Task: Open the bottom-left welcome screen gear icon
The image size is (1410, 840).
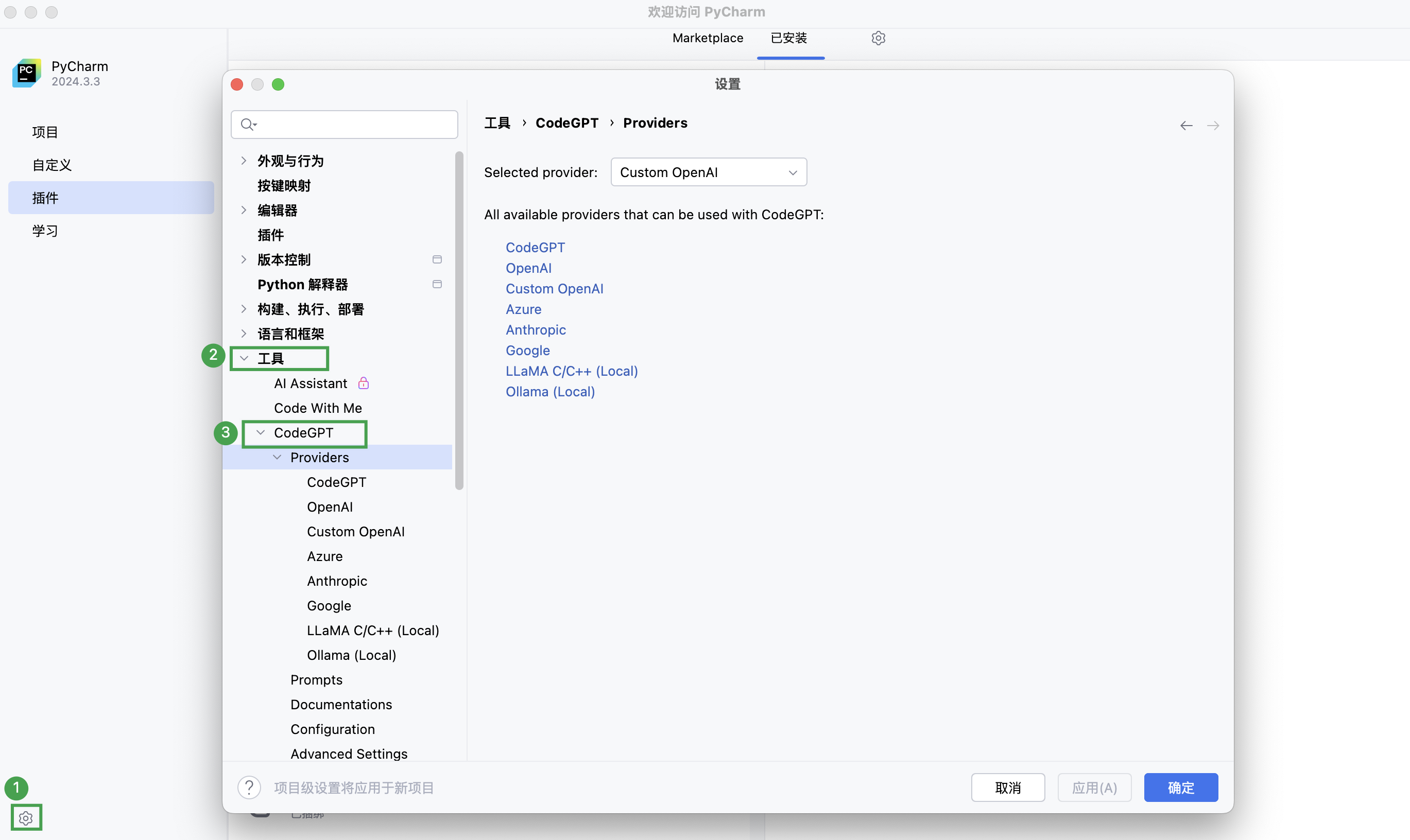Action: tap(26, 817)
